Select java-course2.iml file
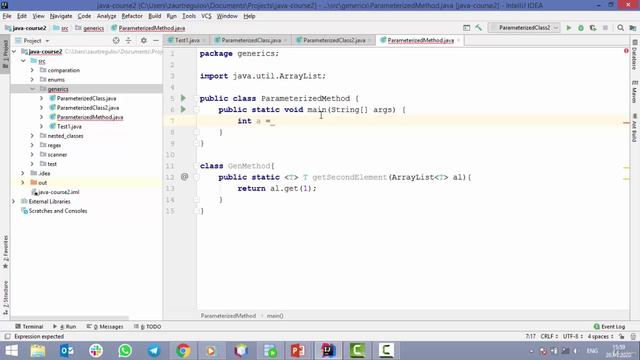The image size is (640, 360). (58, 192)
